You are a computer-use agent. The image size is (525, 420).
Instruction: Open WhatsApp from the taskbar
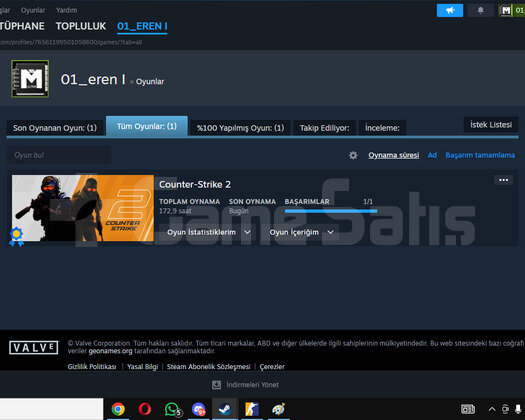pos(172,409)
